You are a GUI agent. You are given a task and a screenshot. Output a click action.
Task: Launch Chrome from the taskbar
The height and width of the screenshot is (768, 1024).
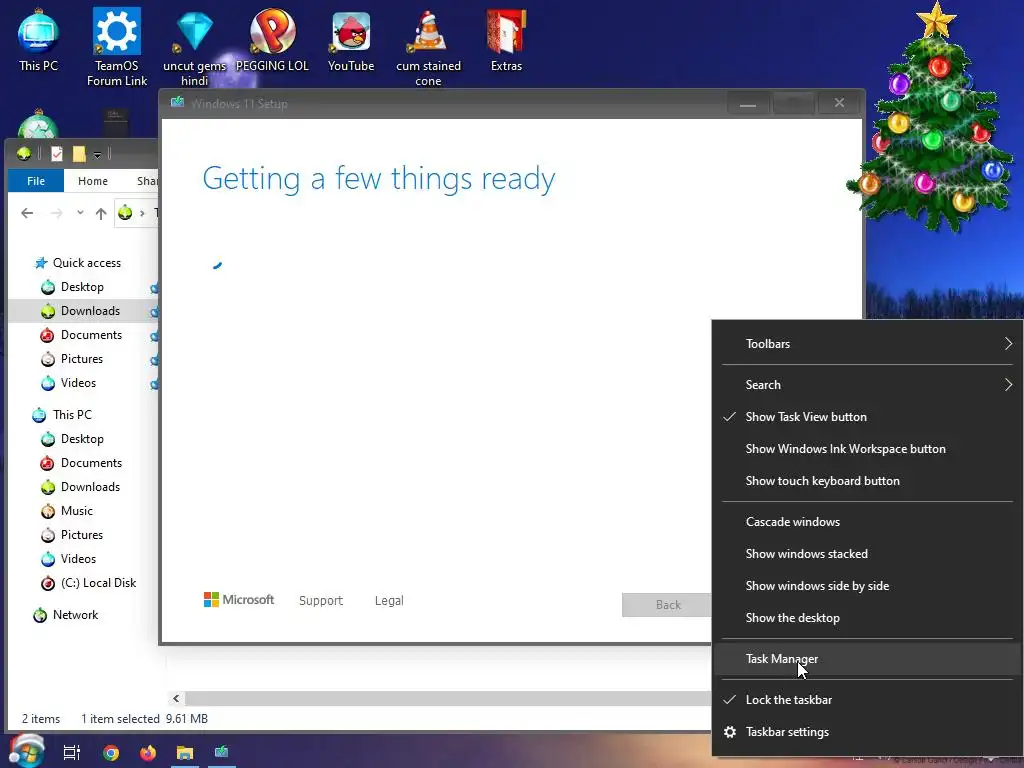click(111, 752)
